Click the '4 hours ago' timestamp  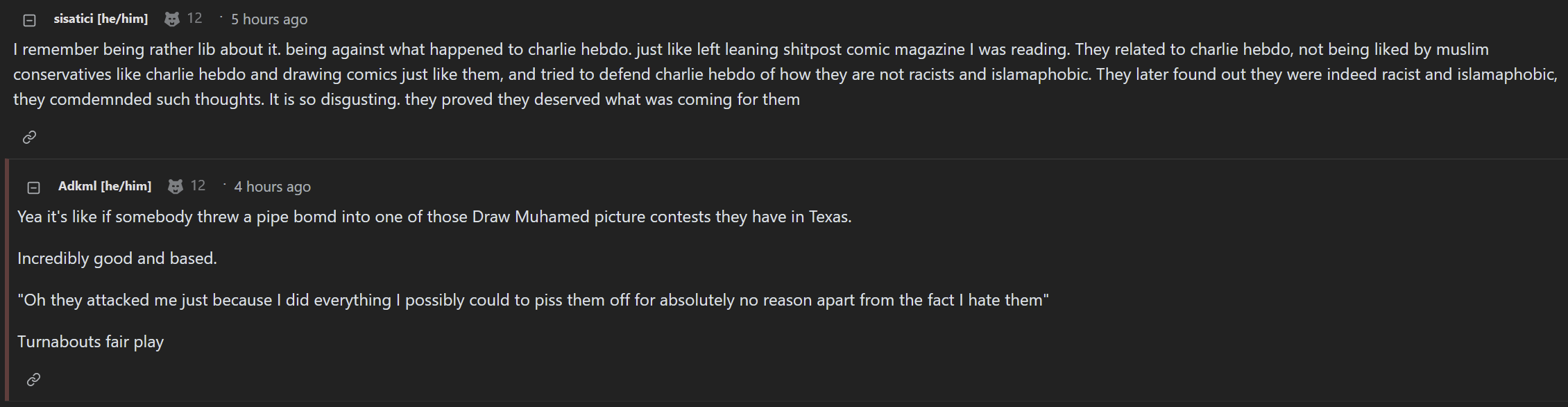(x=273, y=186)
